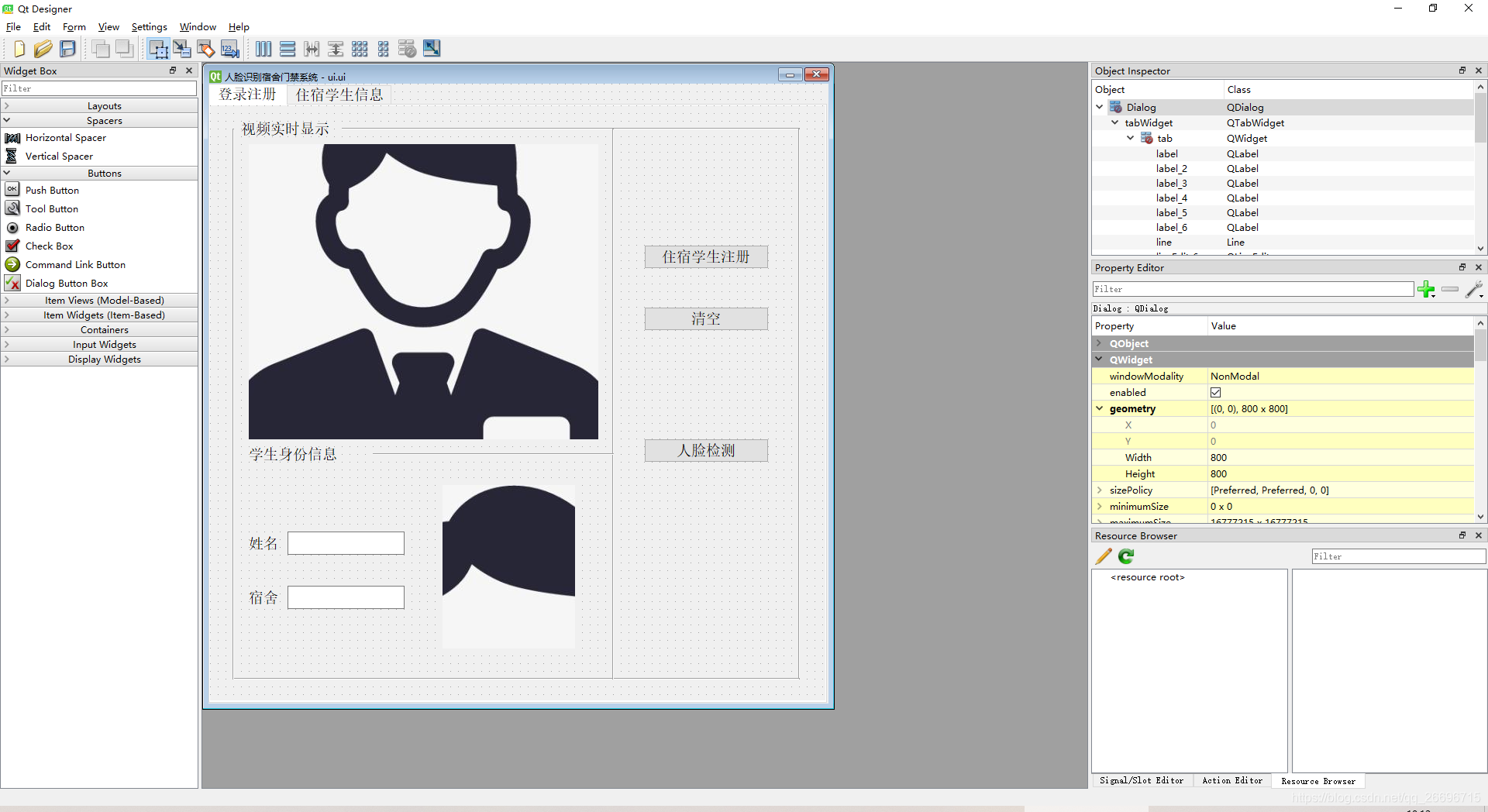
Task: Click the Send to Back toolbar icon
Action: click(100, 49)
